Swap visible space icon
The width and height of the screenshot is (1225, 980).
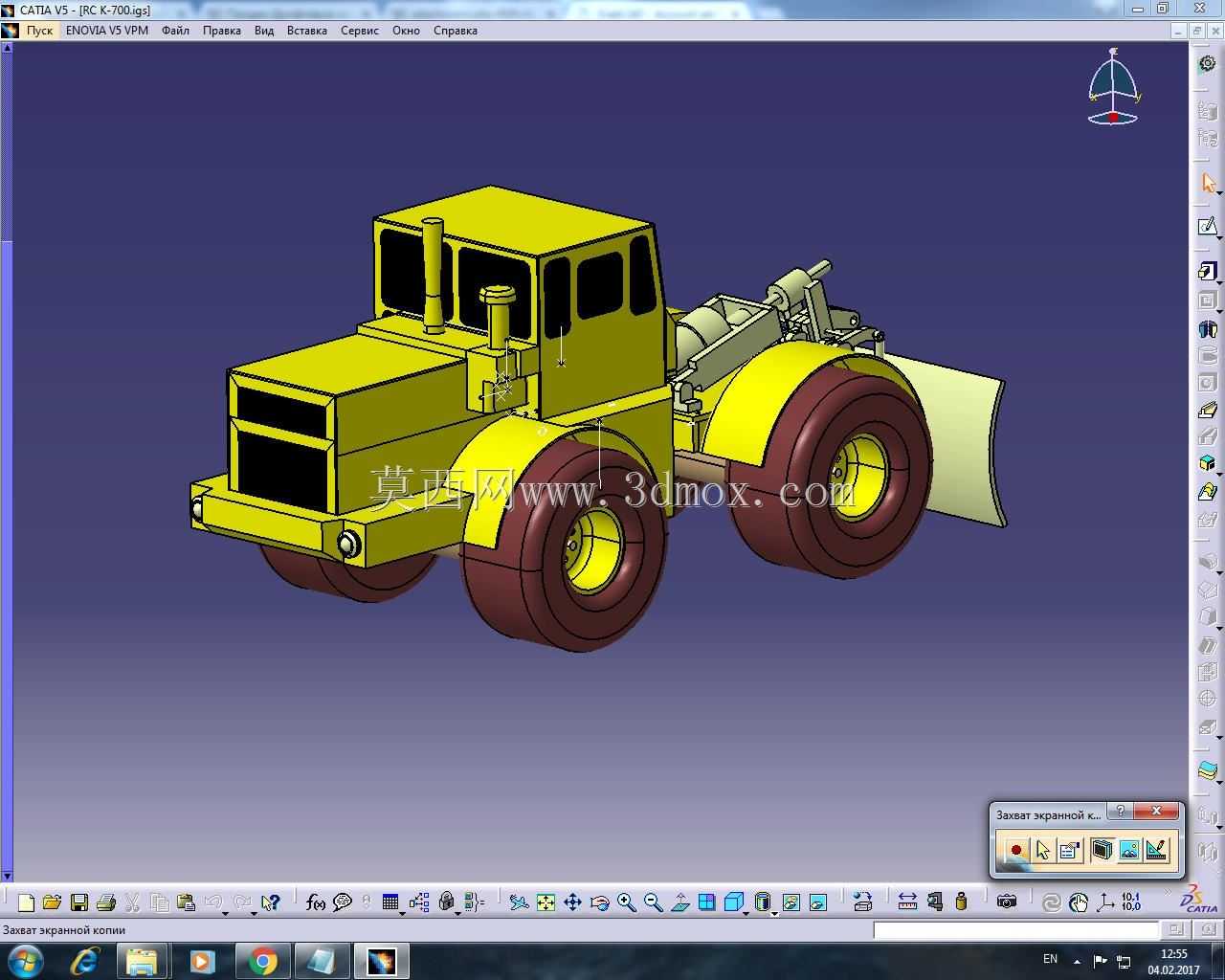(x=817, y=902)
